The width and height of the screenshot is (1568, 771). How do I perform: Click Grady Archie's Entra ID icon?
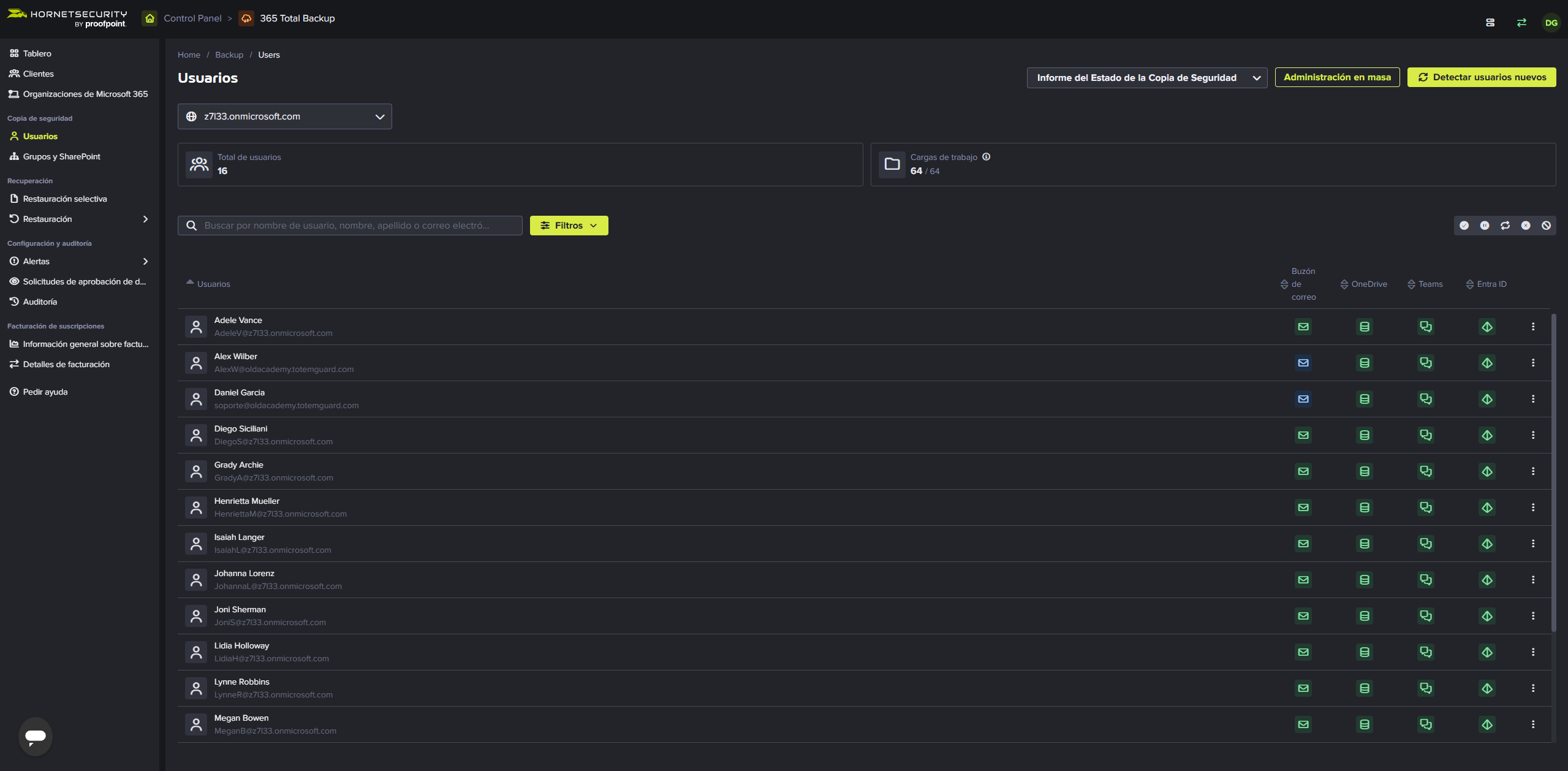(1487, 471)
